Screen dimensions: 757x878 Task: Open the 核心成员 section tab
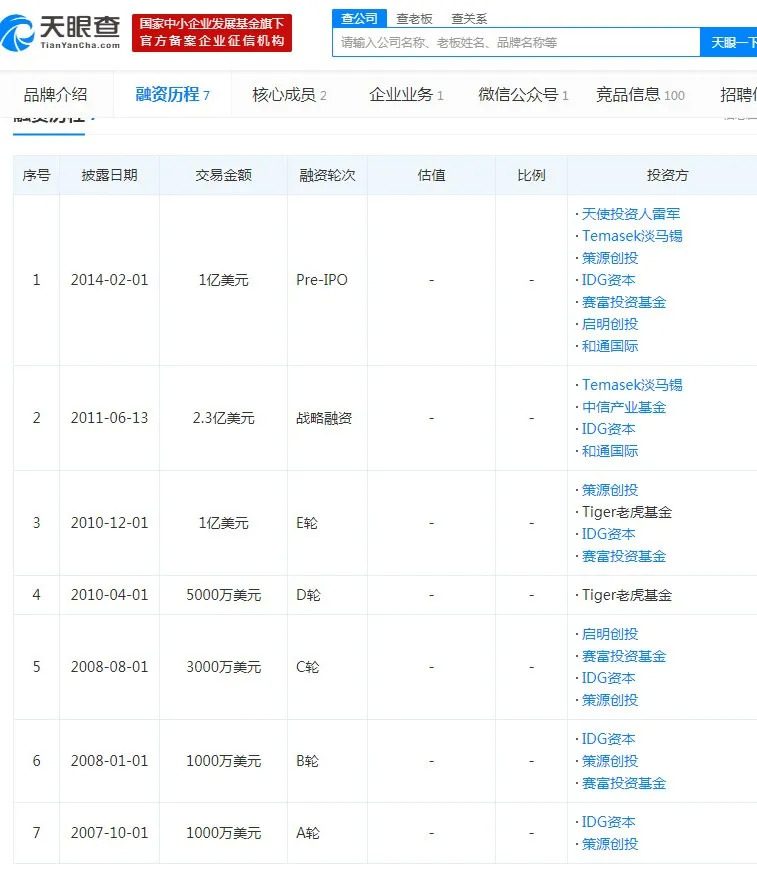289,95
